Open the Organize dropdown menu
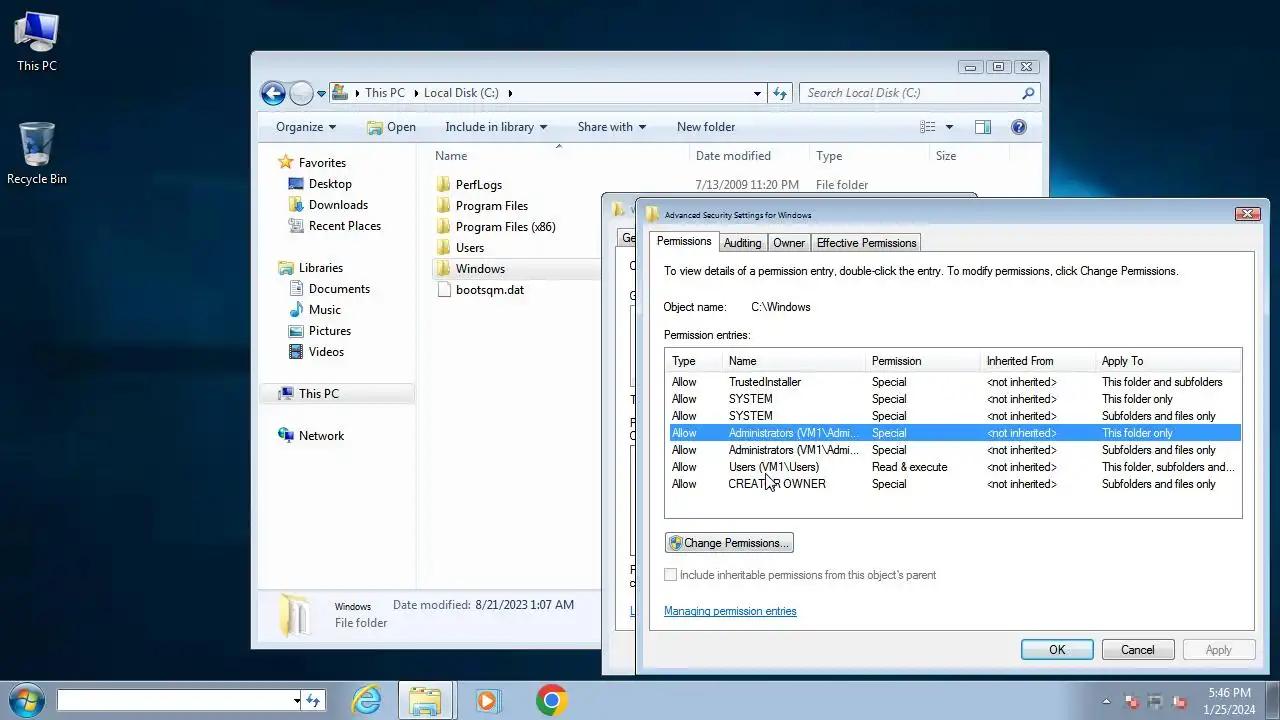The height and width of the screenshot is (720, 1280). pyautogui.click(x=306, y=127)
